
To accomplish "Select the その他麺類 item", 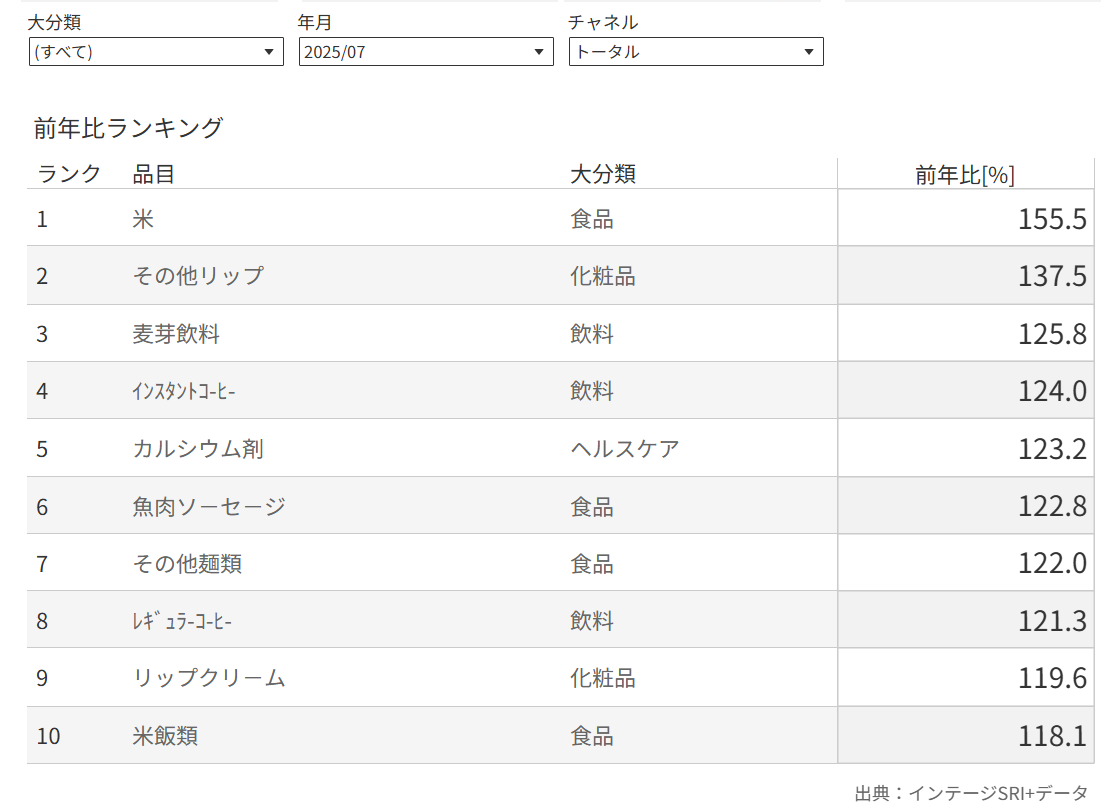I will pyautogui.click(x=187, y=564).
